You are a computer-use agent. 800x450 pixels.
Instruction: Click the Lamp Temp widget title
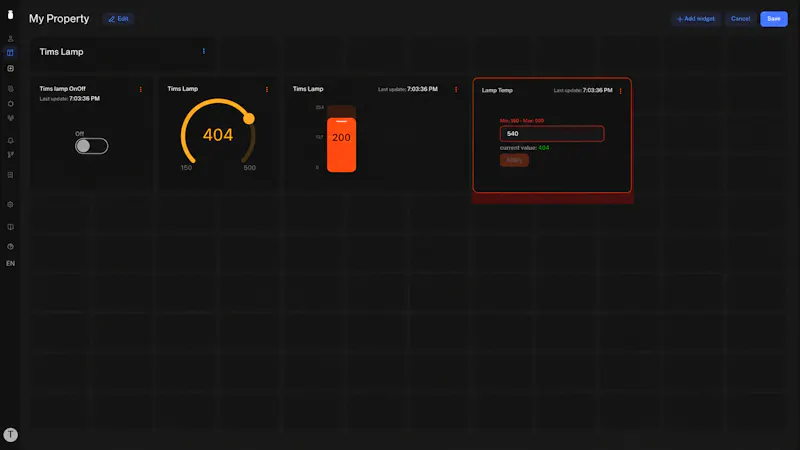tap(497, 90)
